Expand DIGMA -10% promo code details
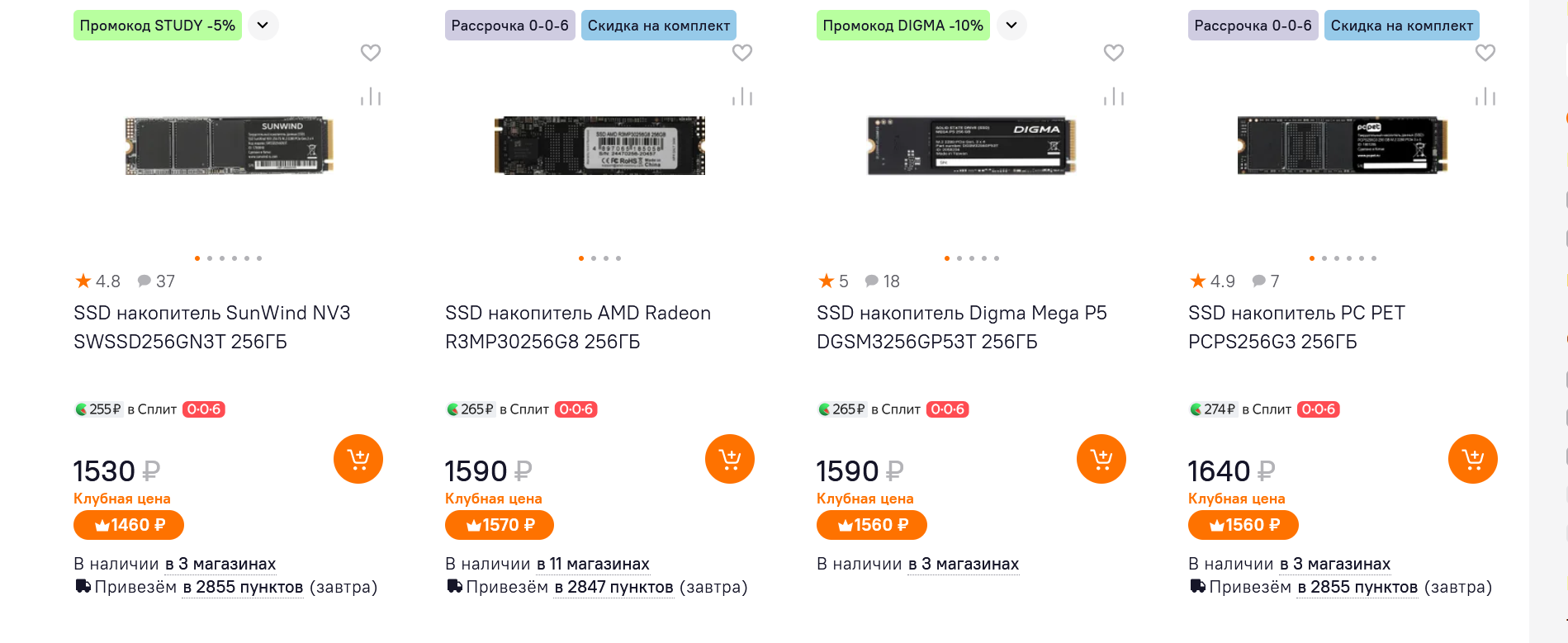The image size is (1568, 643). [x=1011, y=26]
